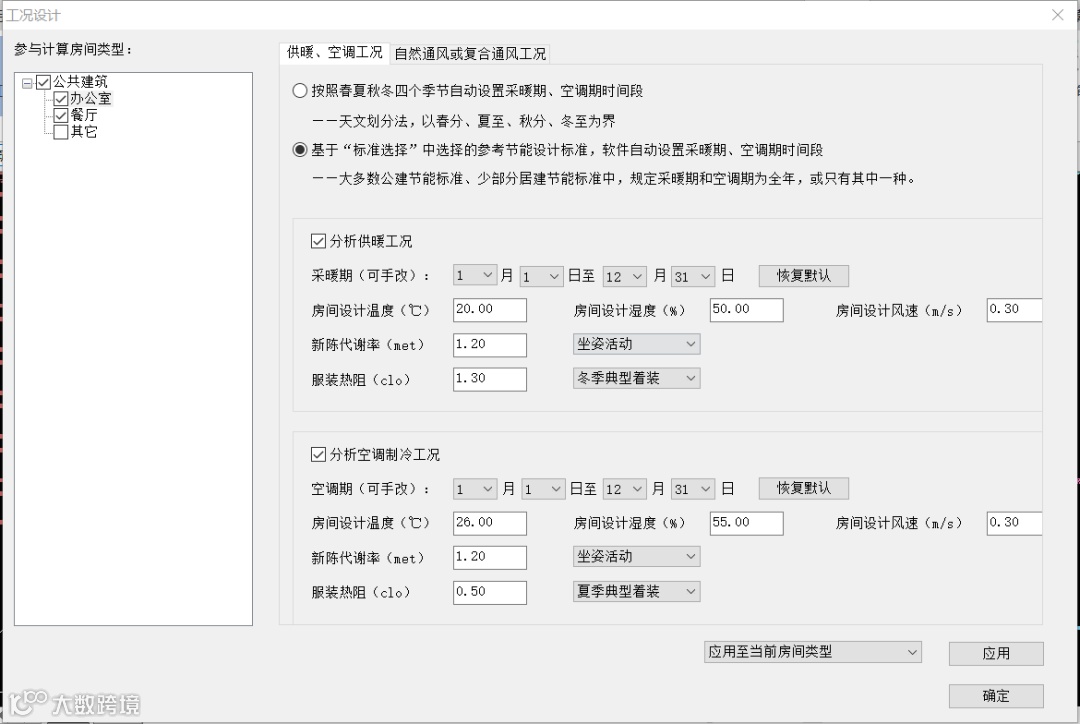Click the heating design temperature input field
1080x724 pixels.
489,310
